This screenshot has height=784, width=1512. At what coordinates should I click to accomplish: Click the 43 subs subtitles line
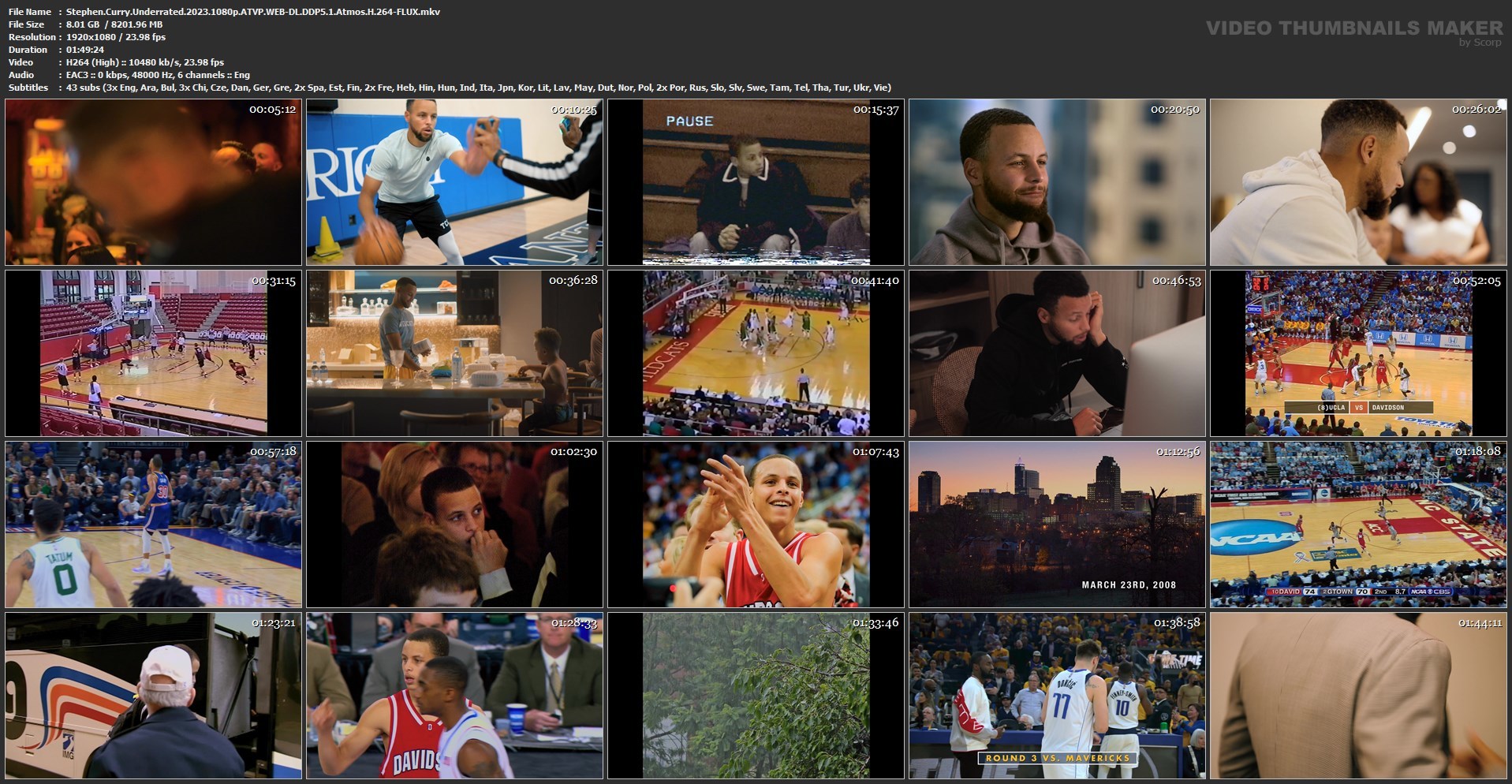[x=479, y=88]
